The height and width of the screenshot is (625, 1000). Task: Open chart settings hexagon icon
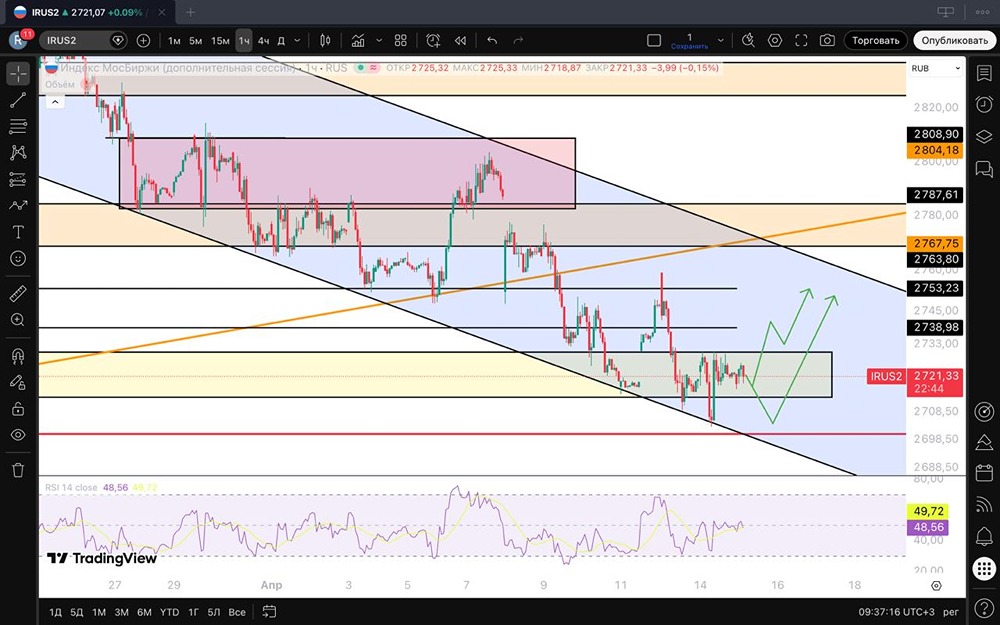(x=775, y=40)
